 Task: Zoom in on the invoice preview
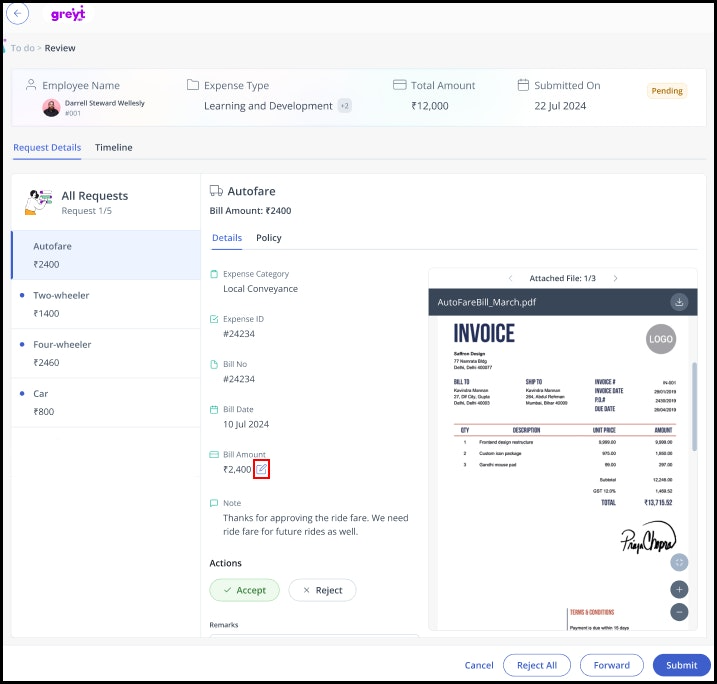(x=679, y=589)
